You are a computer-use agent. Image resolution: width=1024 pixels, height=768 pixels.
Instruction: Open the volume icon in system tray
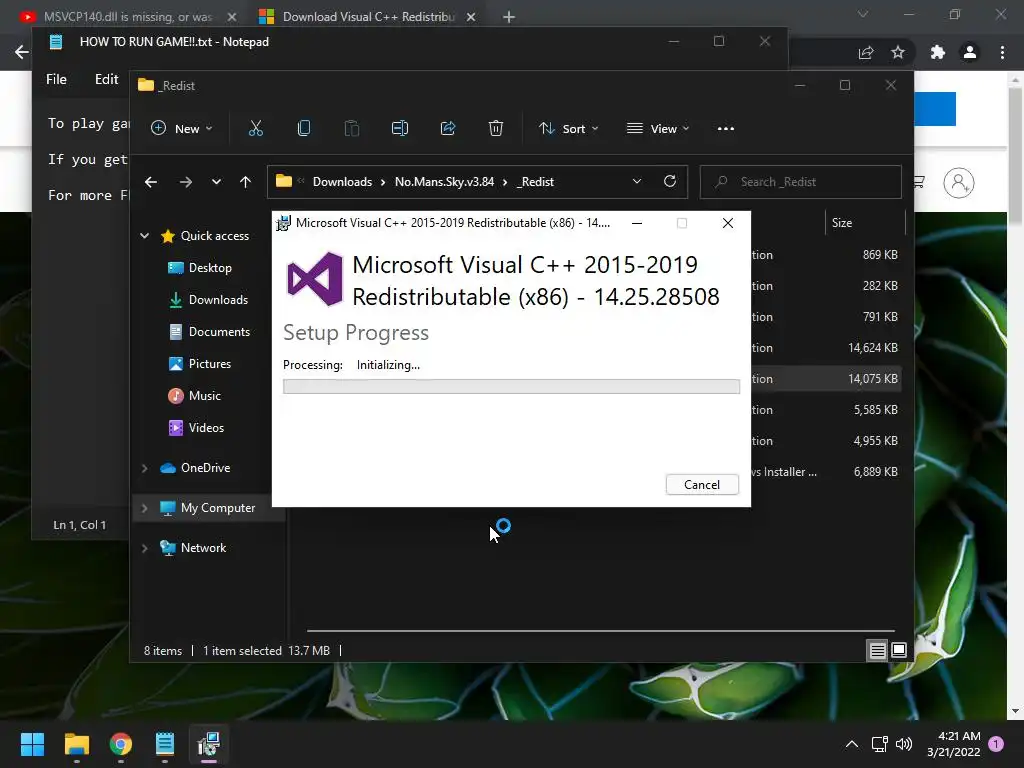(904, 744)
